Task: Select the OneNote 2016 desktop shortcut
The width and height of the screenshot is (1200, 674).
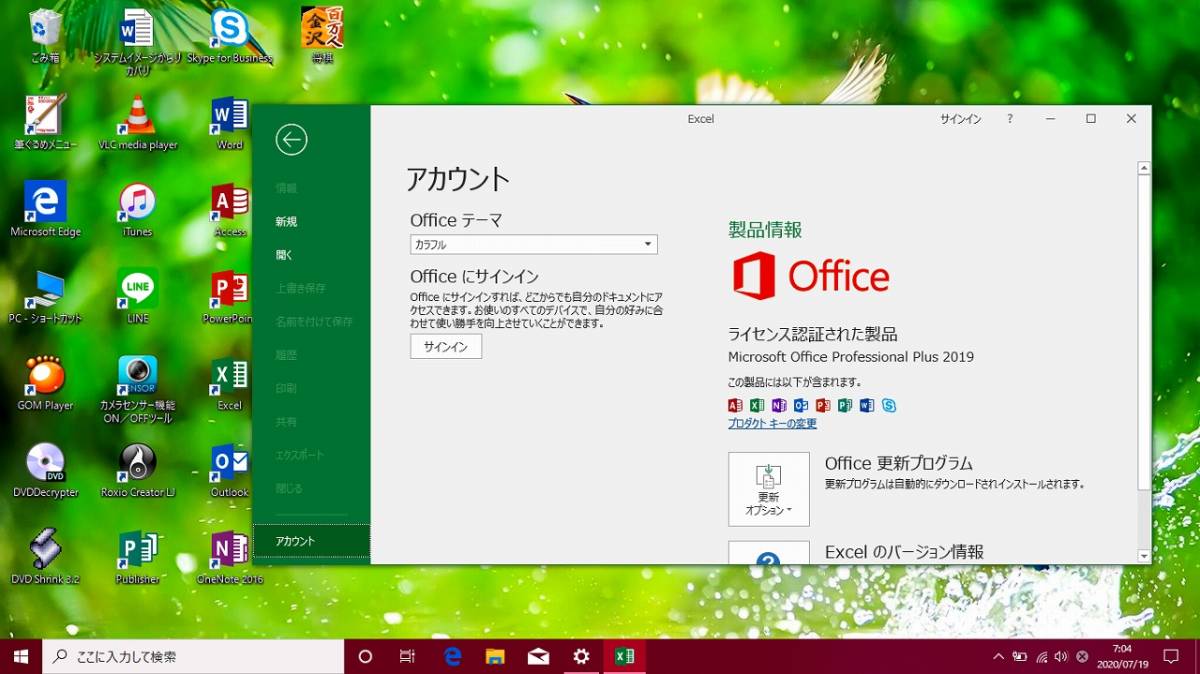Action: 230,558
